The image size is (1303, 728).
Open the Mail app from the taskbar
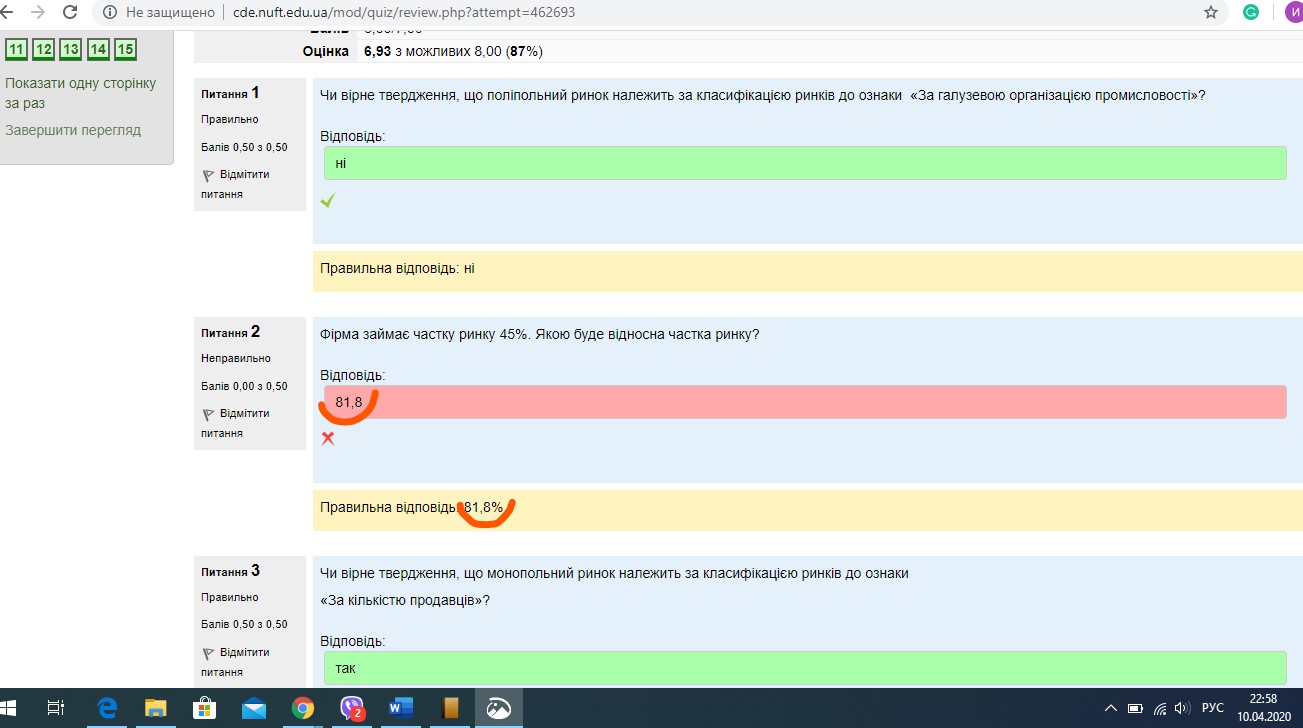pos(253,707)
